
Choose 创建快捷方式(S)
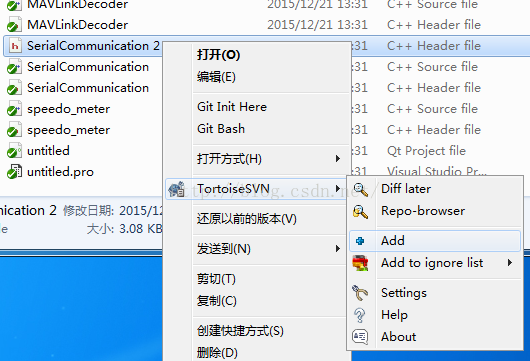click(240, 331)
